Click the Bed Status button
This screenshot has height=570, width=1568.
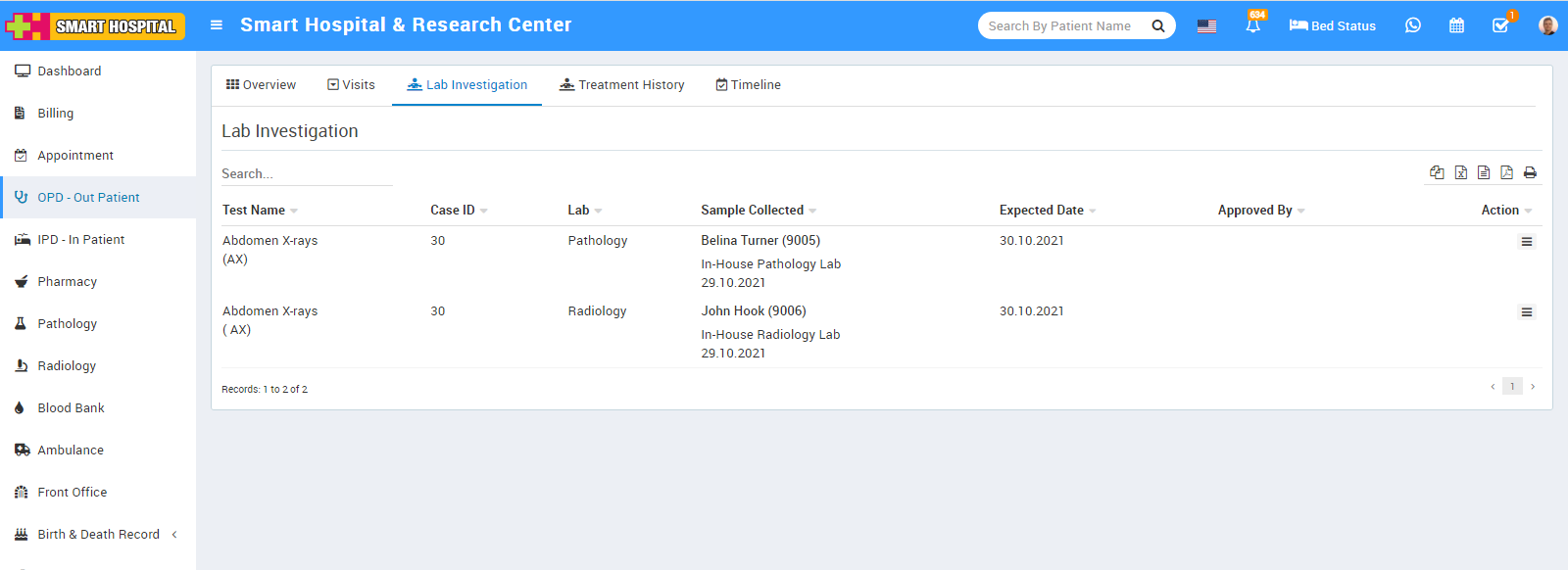(x=1332, y=25)
